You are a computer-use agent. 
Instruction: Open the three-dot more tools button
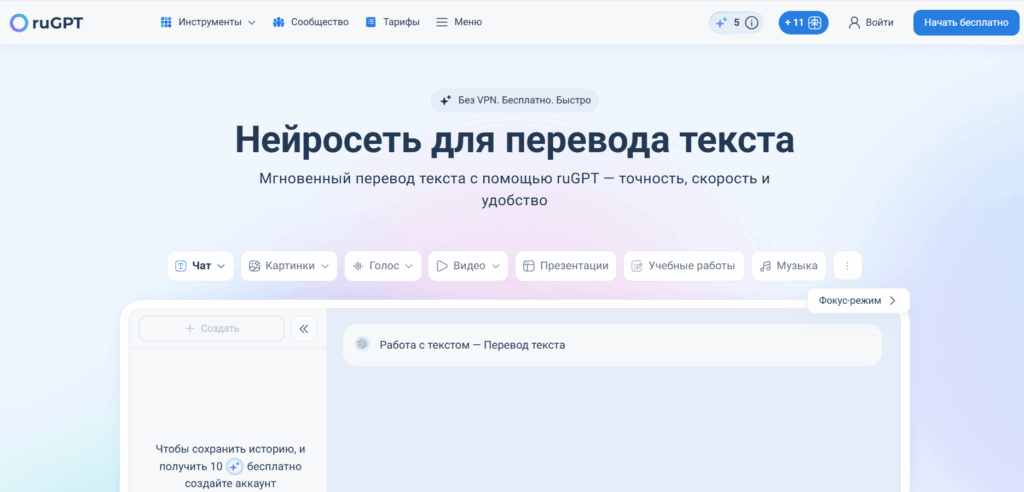click(848, 266)
